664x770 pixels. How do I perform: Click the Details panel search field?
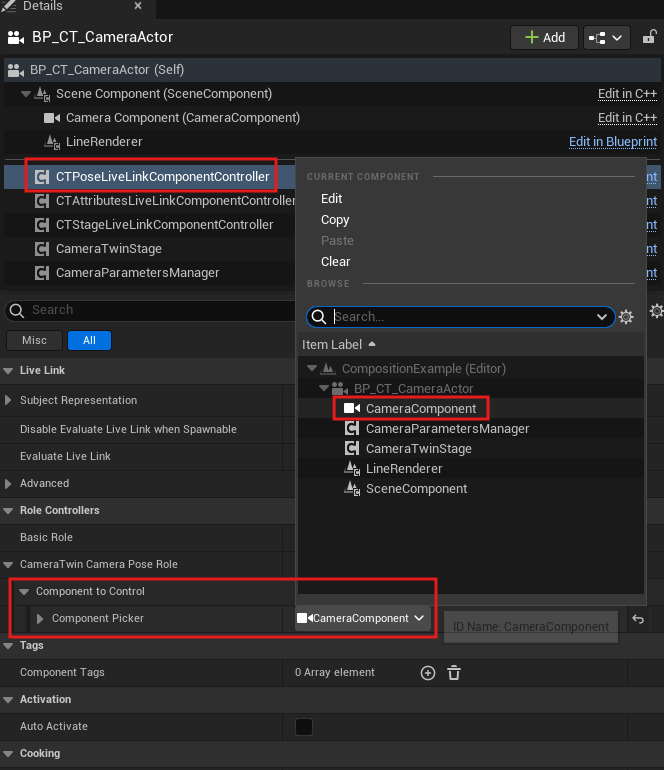pos(150,310)
